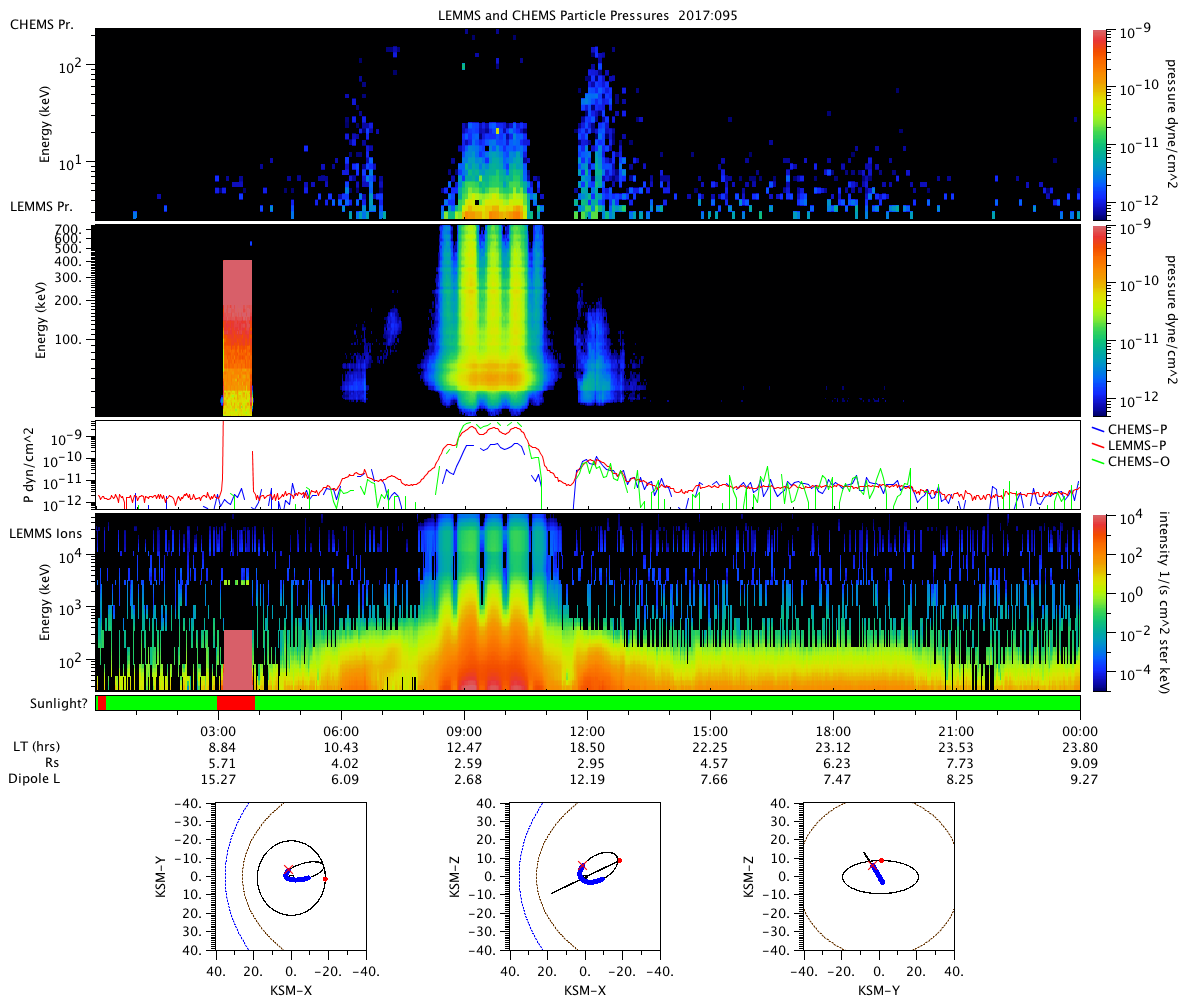Click the 15:00 time axis label

[x=711, y=731]
